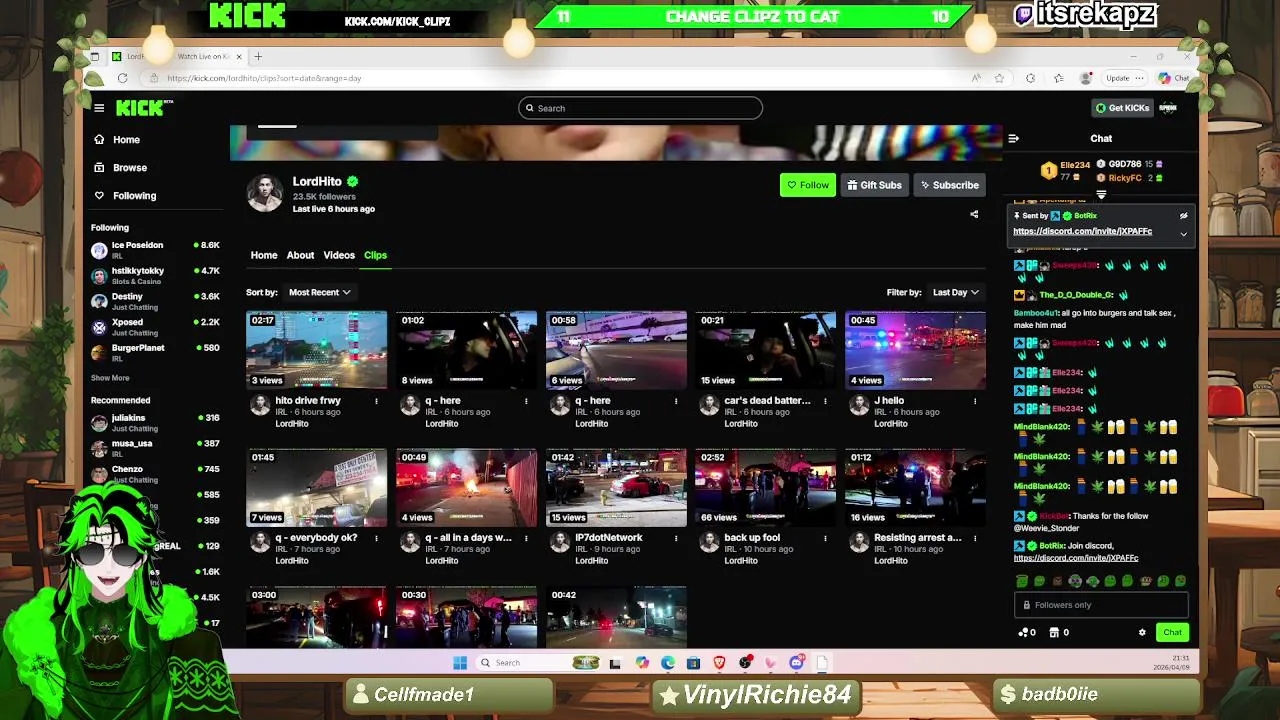Switch to channel Videos tab
The image size is (1280, 720).
coord(339,255)
